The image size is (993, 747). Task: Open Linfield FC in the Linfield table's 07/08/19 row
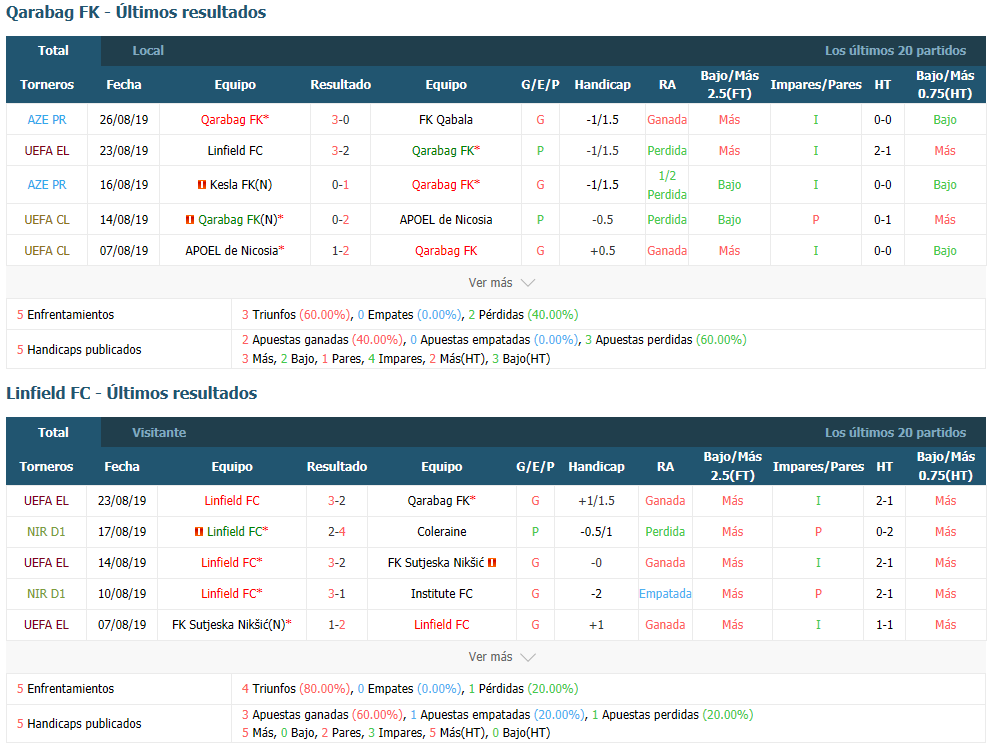point(441,625)
